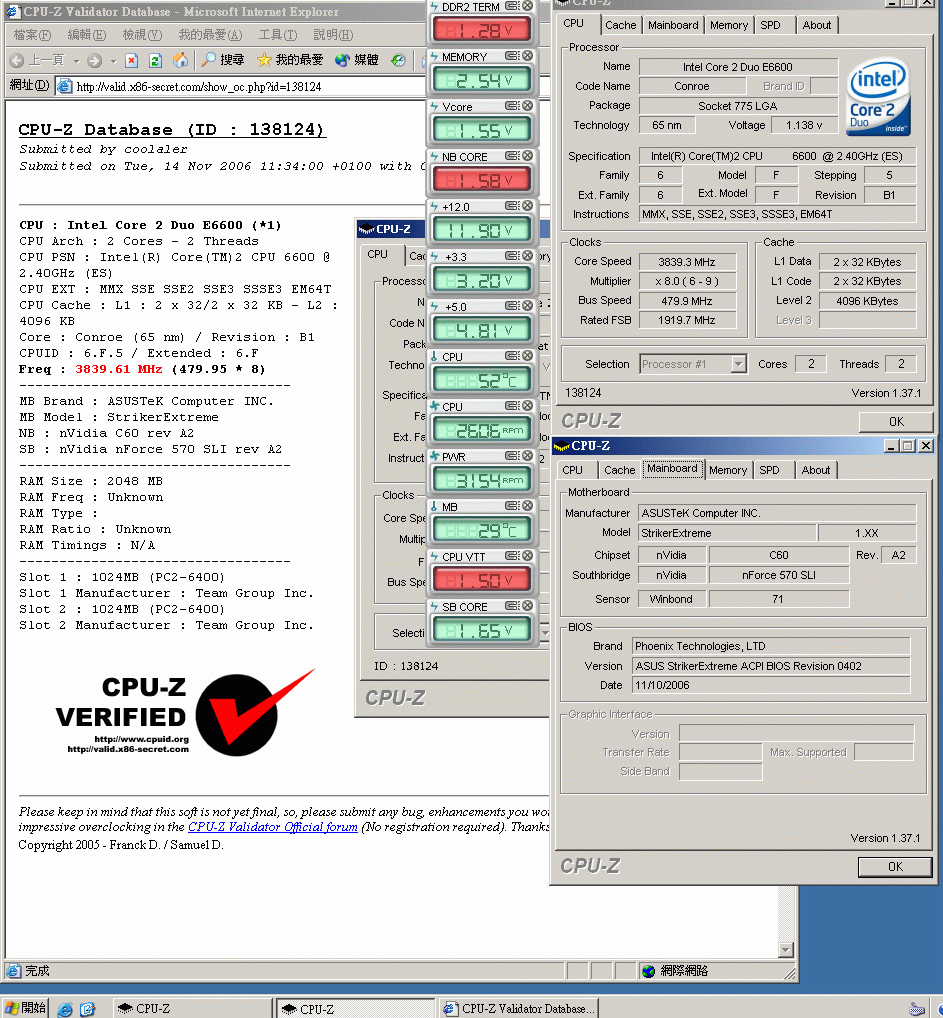This screenshot has height=1018, width=943.
Task: Open 我的最愛 favorites star in IE toolbar
Action: pyautogui.click(x=290, y=60)
